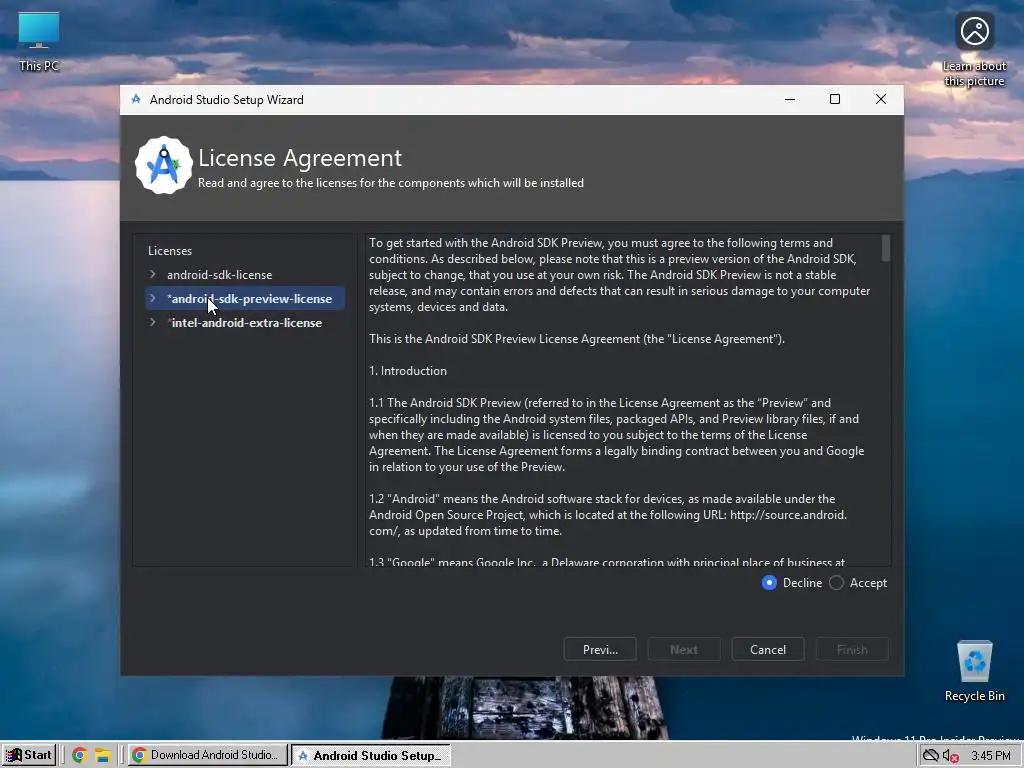Viewport: 1024px width, 768px height.
Task: Expand the android-sdk-preview-license chevron
Action: [153, 298]
